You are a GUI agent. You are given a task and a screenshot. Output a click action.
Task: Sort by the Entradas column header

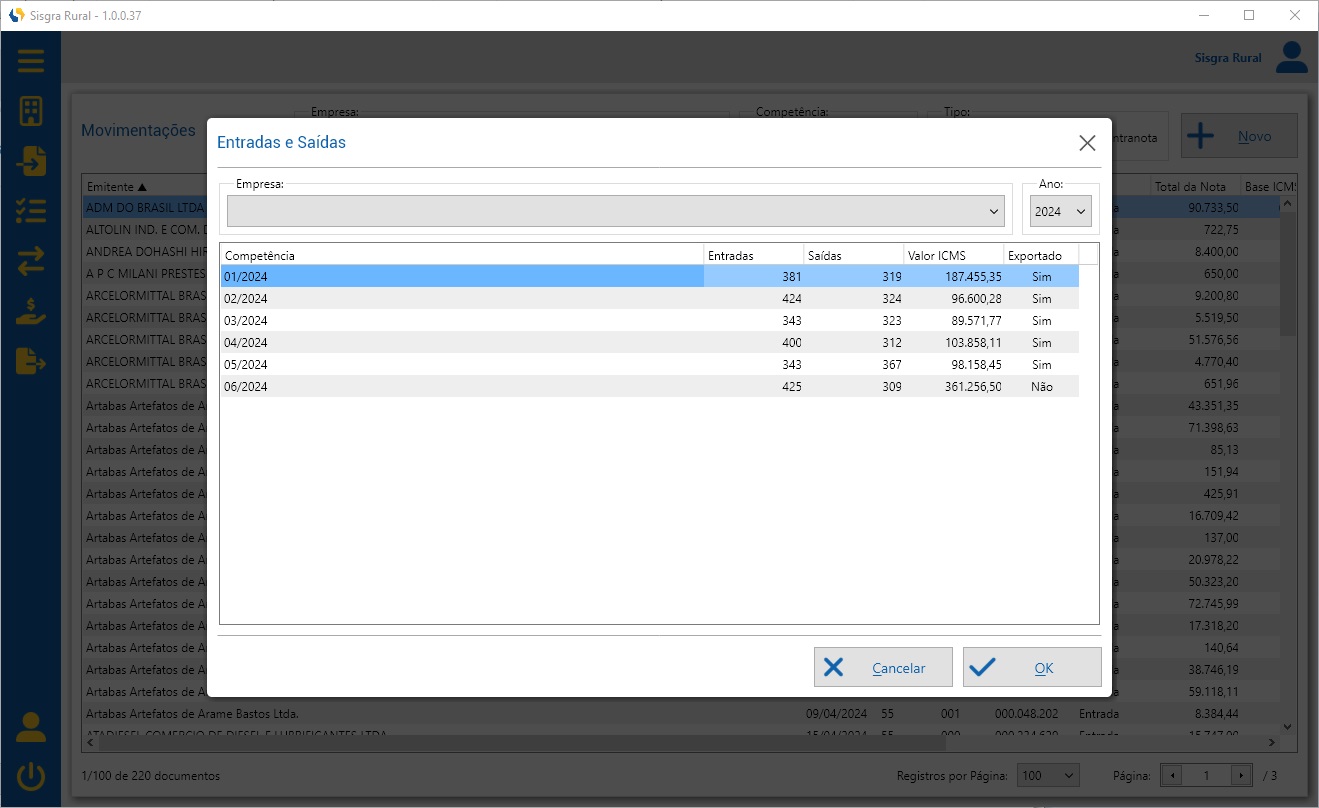(752, 255)
